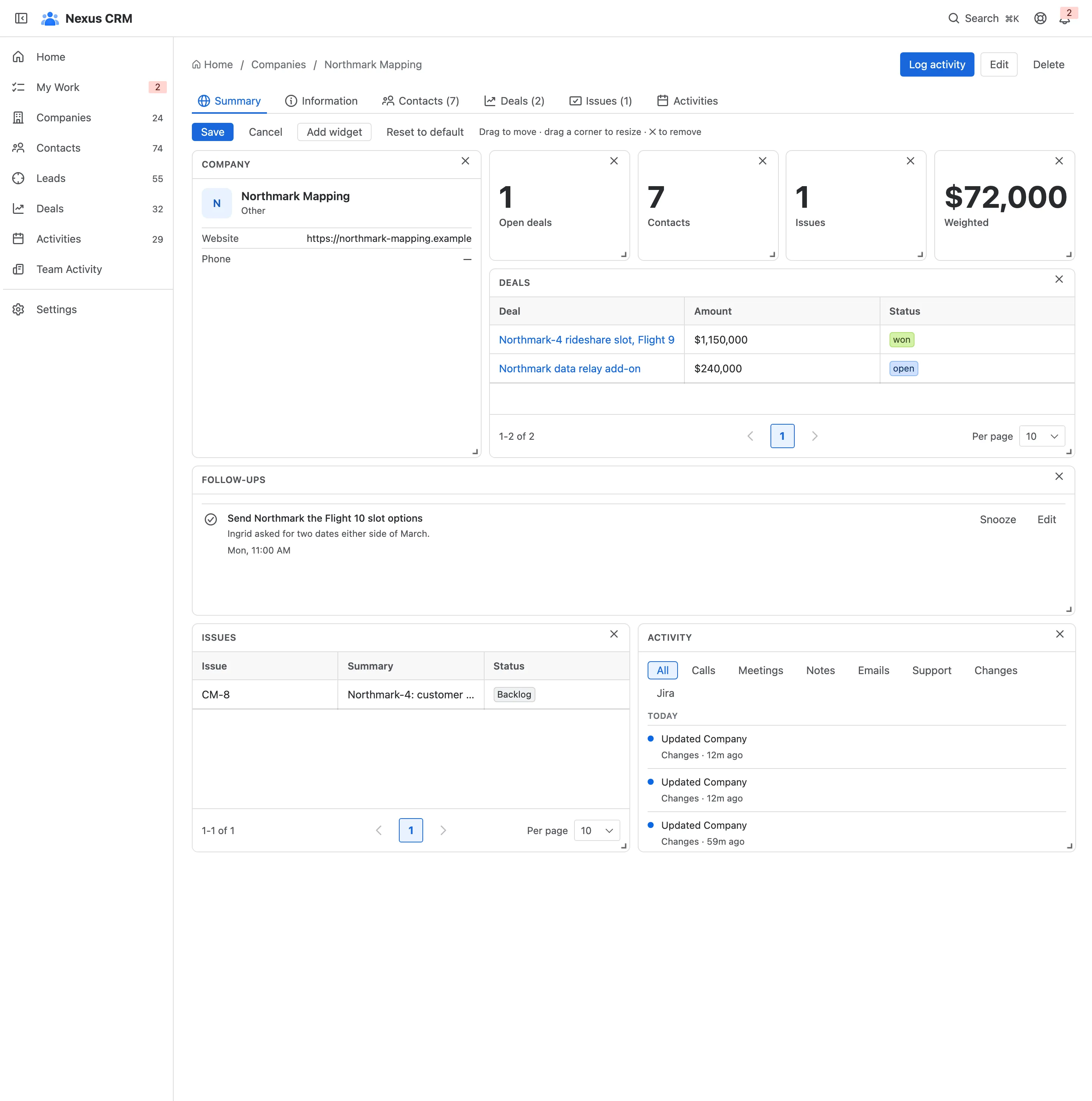The width and height of the screenshot is (1092, 1101).
Task: Open the Search box in the top bar
Action: pyautogui.click(x=983, y=18)
